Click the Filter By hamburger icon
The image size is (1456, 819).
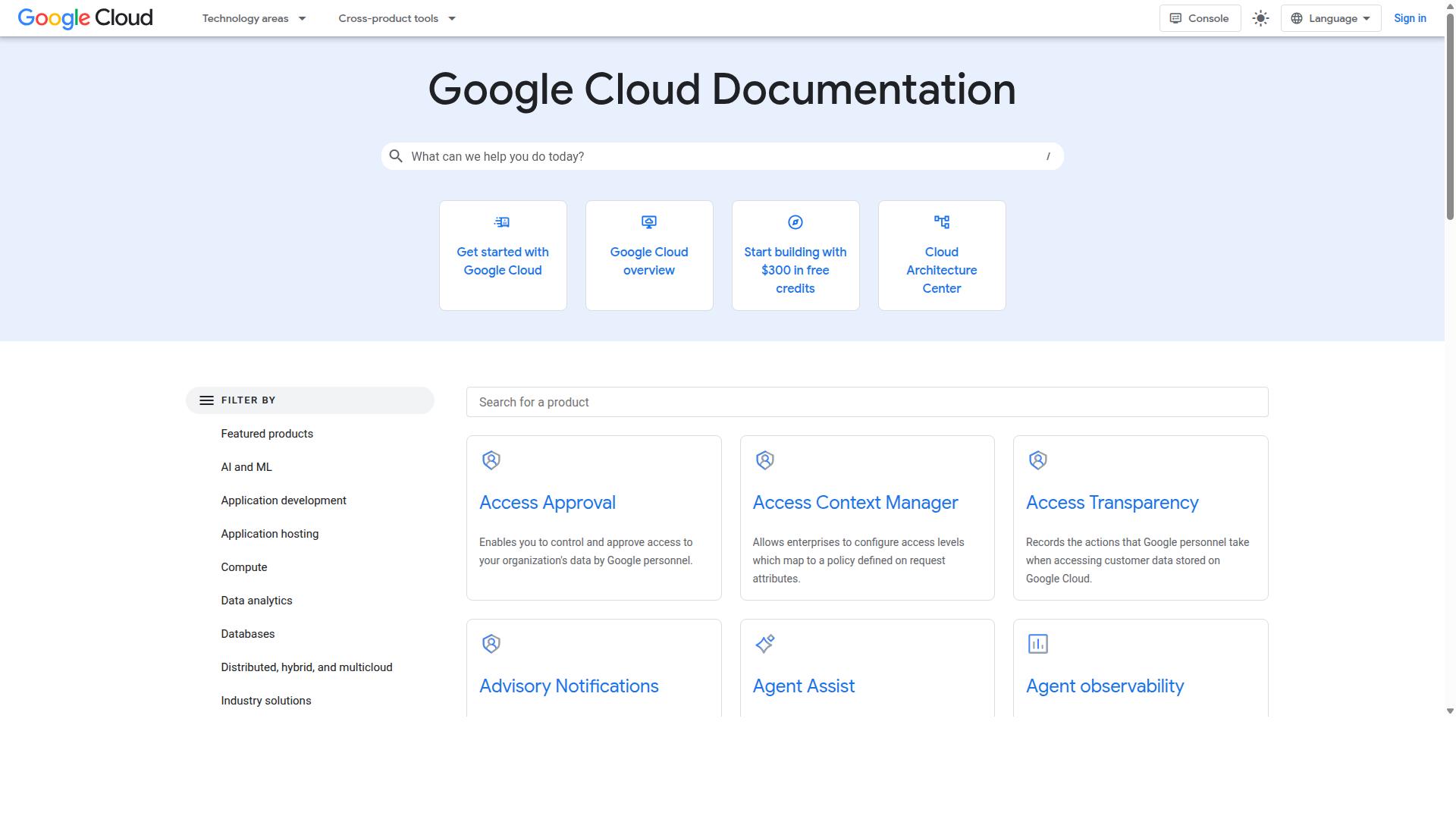[206, 400]
